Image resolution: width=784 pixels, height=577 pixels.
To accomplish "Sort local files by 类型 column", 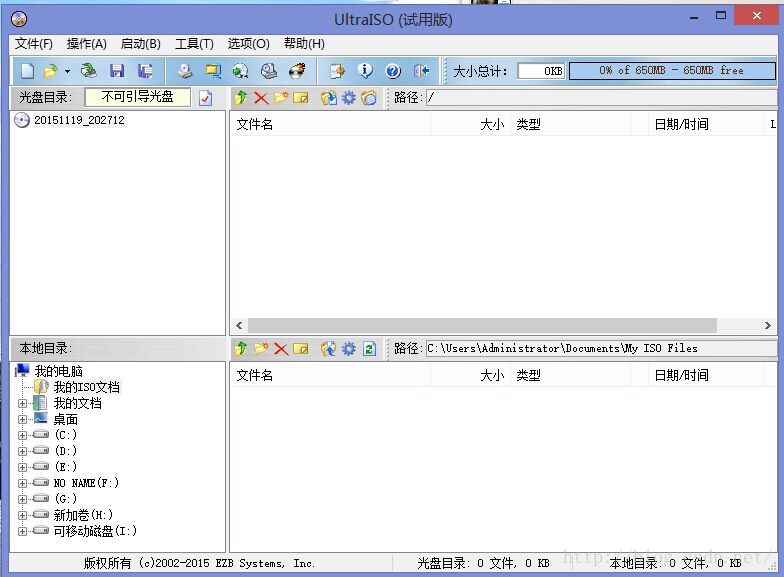I will 570,375.
